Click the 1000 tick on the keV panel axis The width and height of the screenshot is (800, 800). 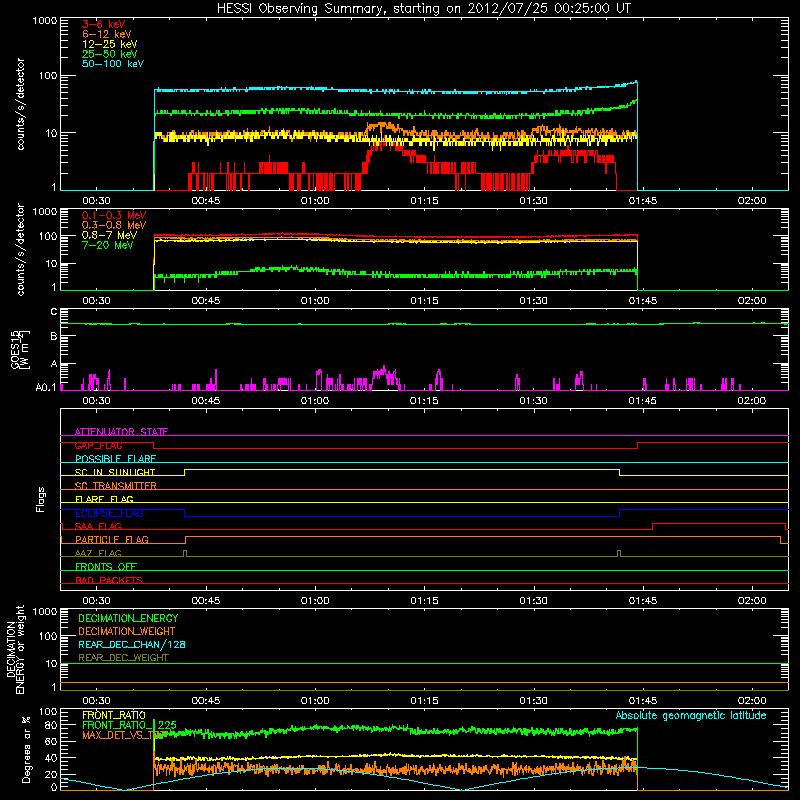pos(45,21)
